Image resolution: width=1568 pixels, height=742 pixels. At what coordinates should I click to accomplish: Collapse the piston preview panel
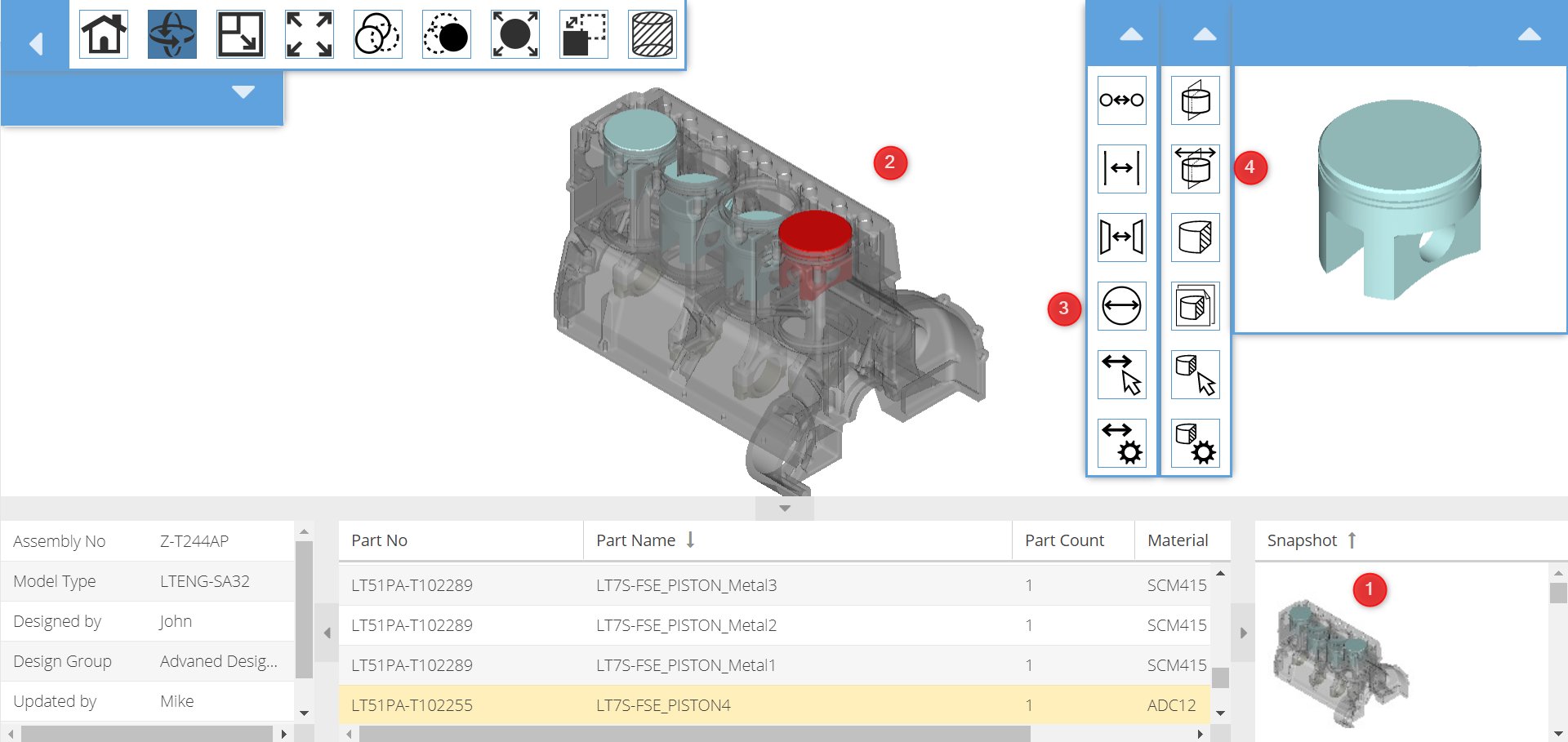coord(1530,35)
